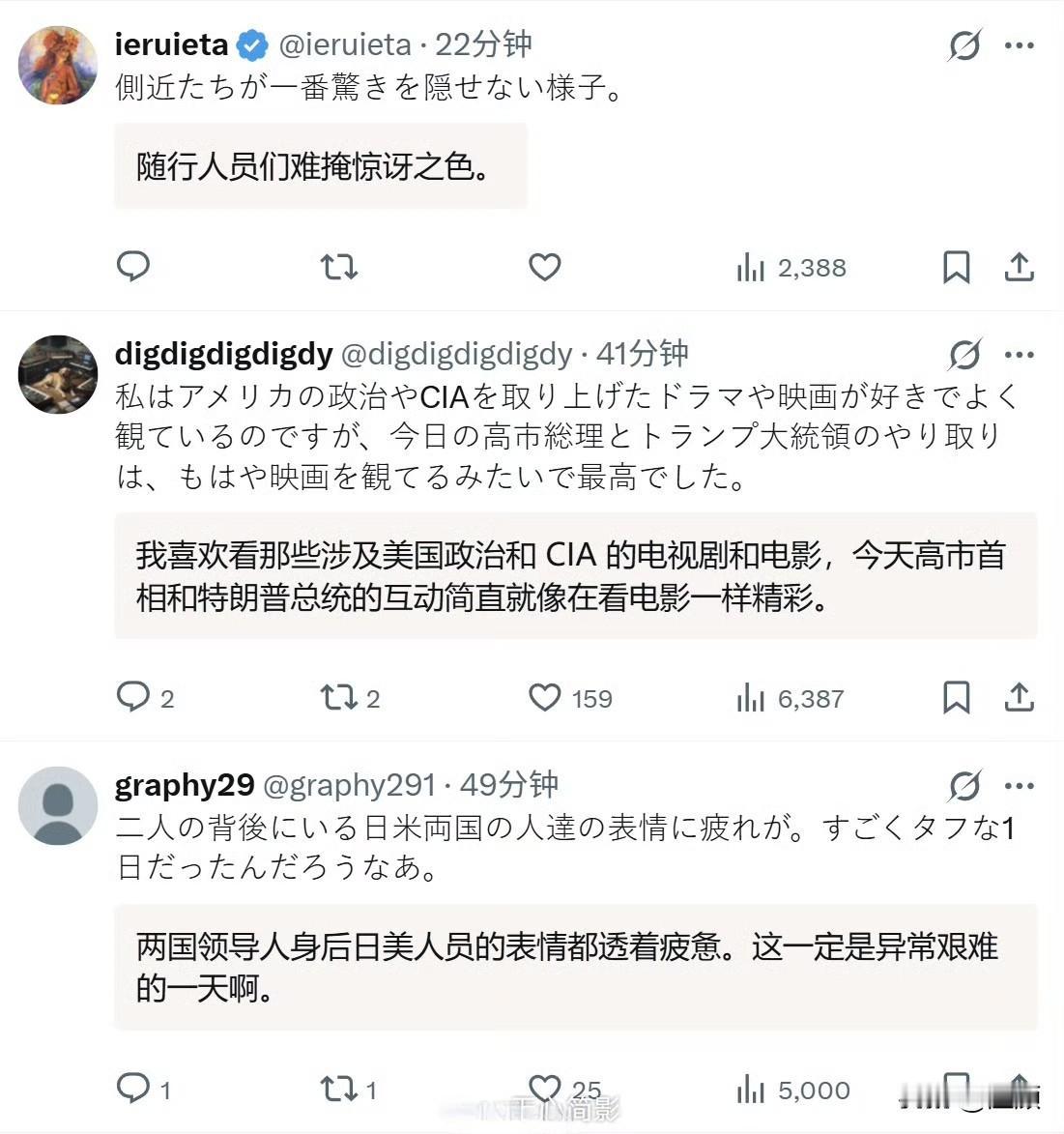The height and width of the screenshot is (1134, 1064).
Task: Reply to digdigdigdigdy's tweet
Action: pyautogui.click(x=133, y=697)
